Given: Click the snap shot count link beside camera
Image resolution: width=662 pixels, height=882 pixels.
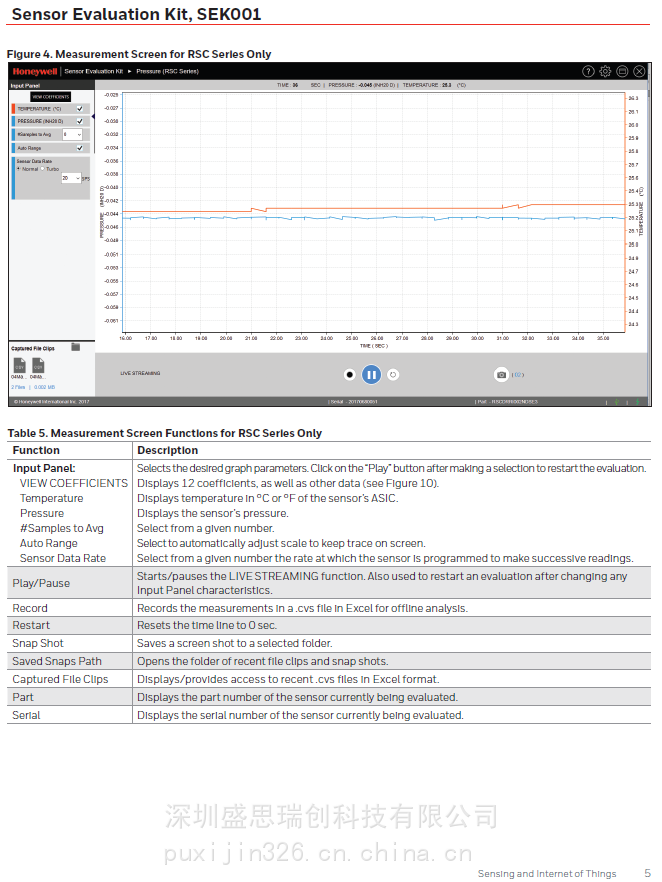Looking at the screenshot, I should (518, 375).
